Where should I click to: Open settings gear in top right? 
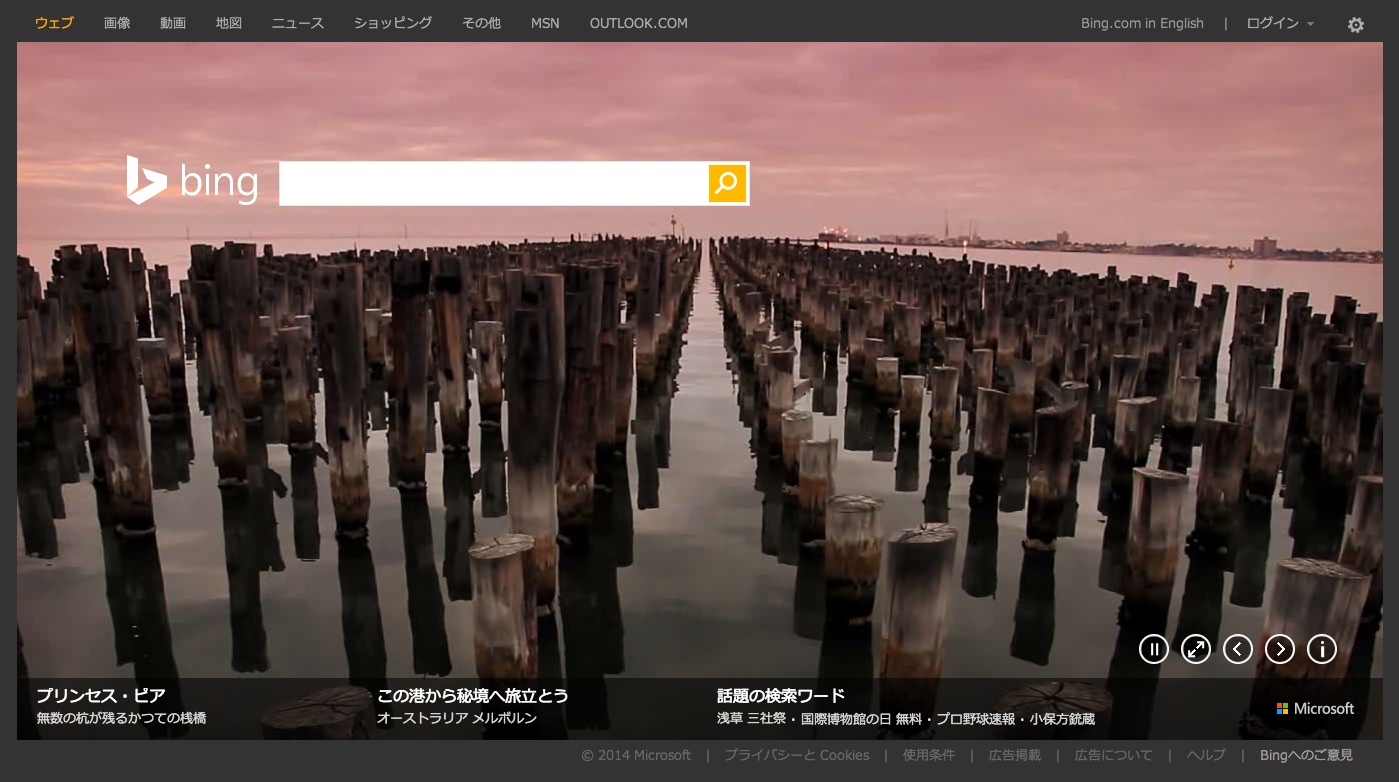1355,25
